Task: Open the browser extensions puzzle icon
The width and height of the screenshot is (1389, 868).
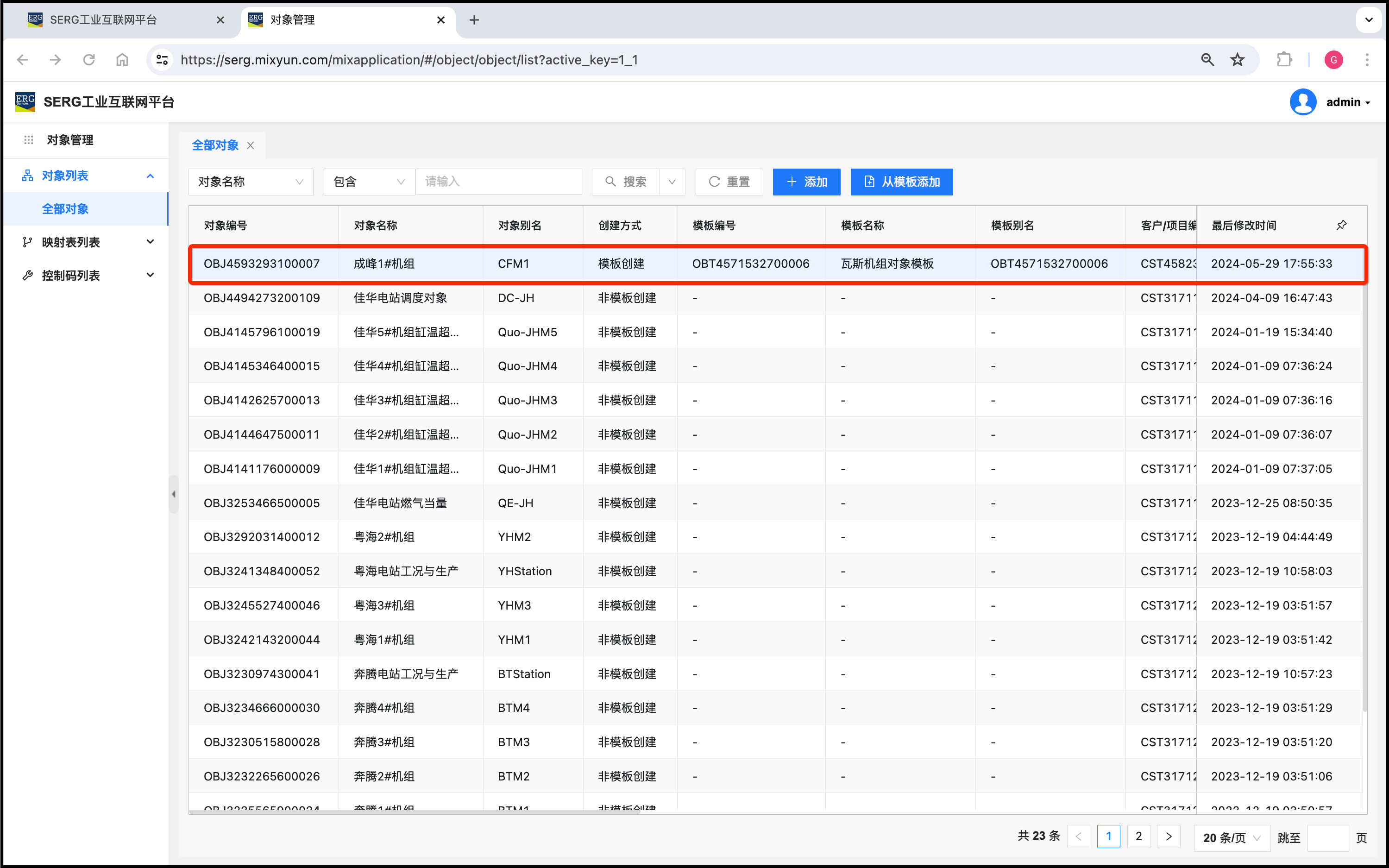Action: 1284,60
